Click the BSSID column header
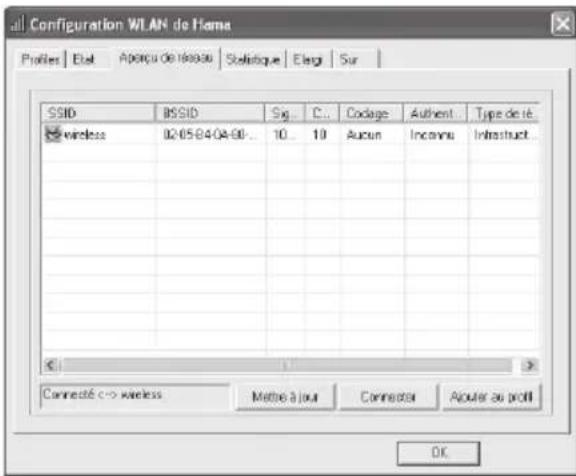 [210, 113]
